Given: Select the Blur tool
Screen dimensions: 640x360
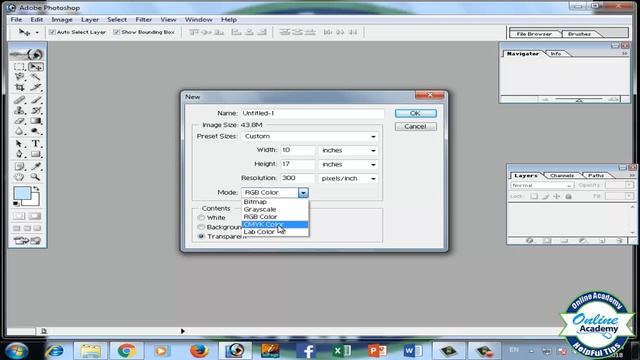Looking at the screenshot, I should (x=19, y=131).
